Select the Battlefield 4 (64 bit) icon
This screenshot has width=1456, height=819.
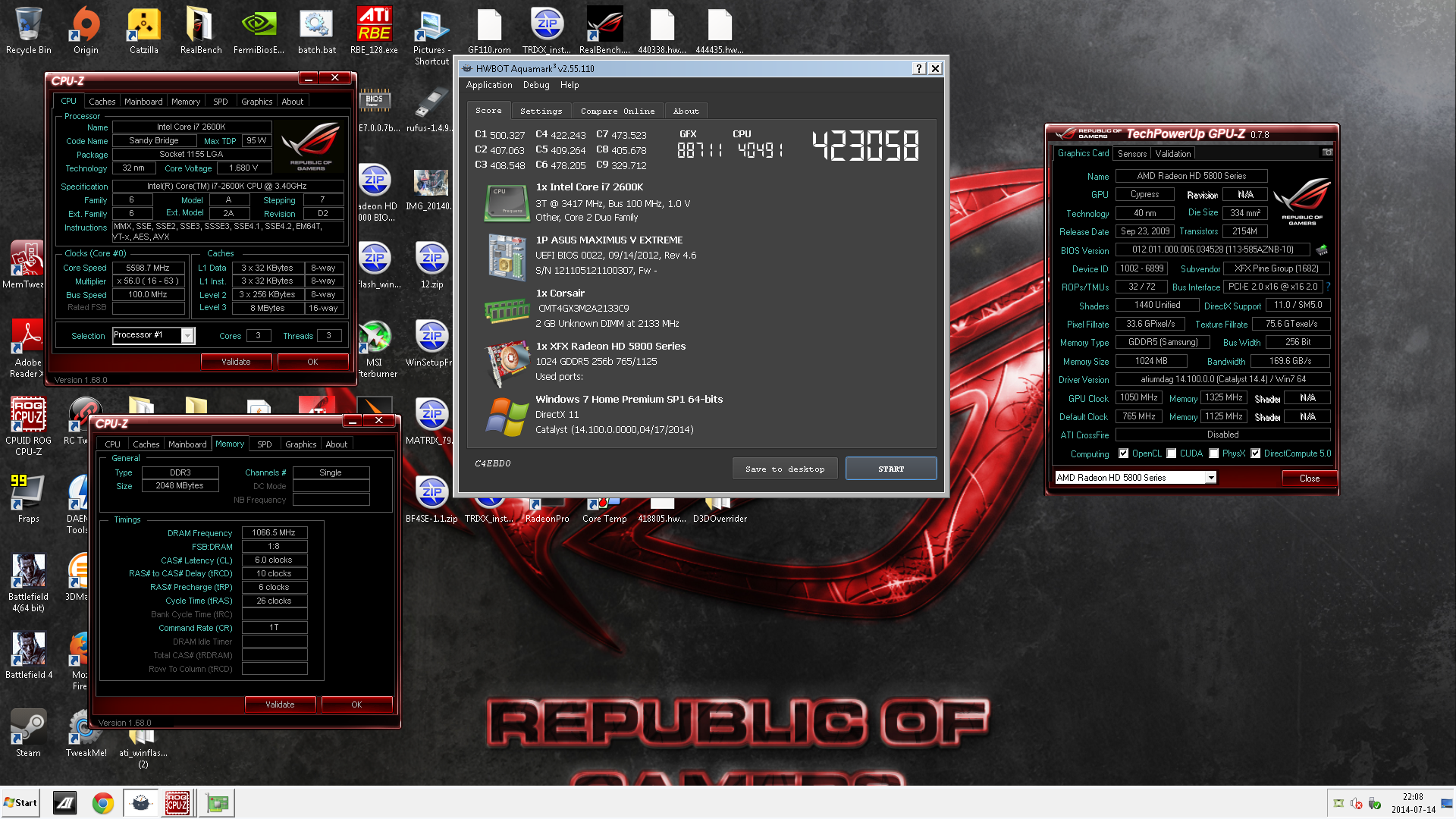coord(28,582)
